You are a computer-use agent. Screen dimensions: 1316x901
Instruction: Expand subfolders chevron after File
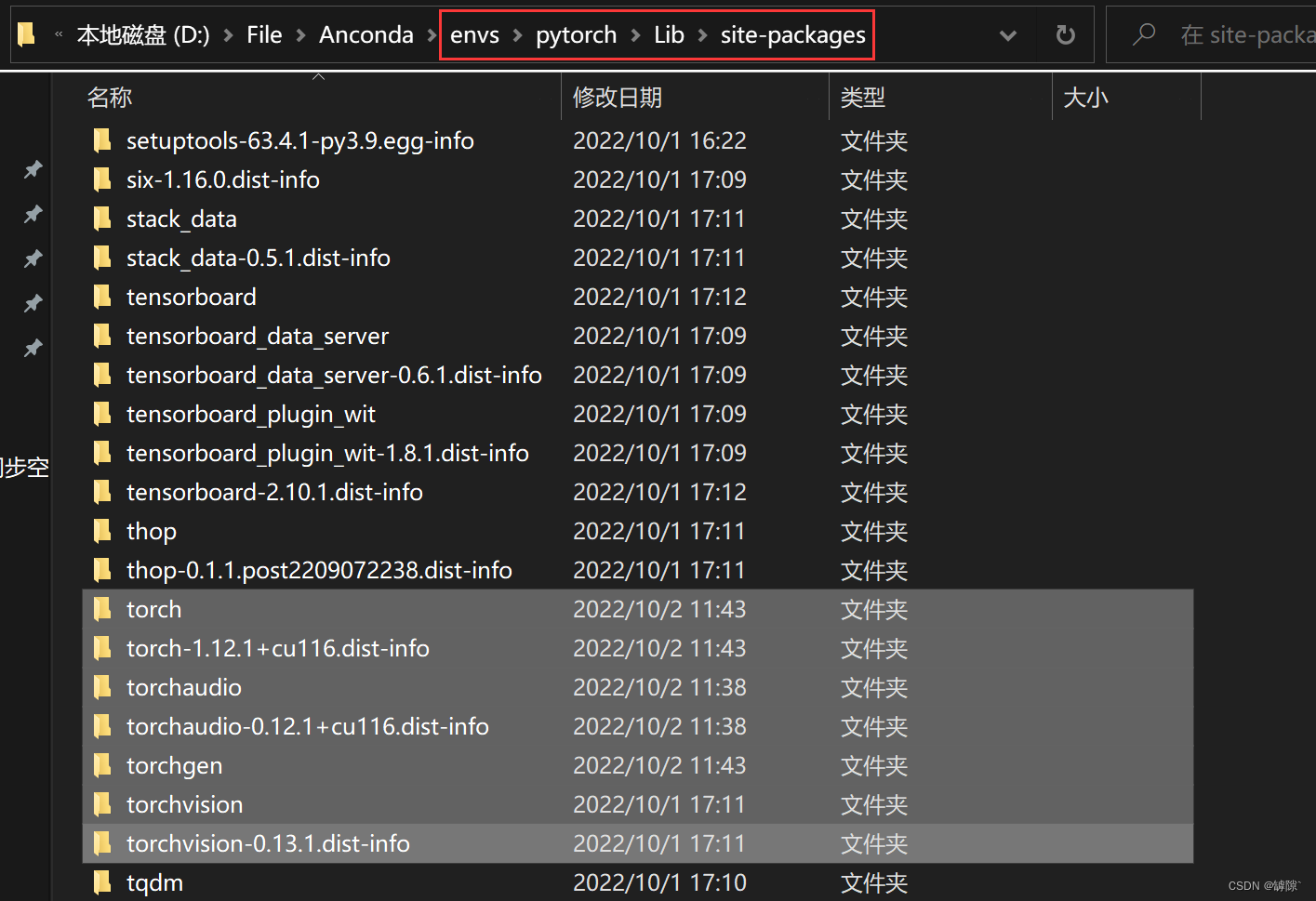(x=300, y=35)
